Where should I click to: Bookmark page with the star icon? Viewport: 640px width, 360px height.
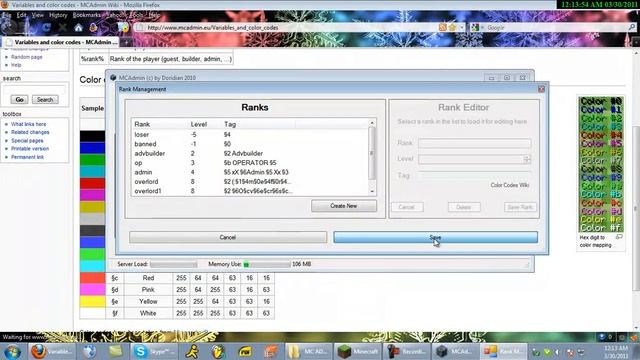(x=452, y=27)
